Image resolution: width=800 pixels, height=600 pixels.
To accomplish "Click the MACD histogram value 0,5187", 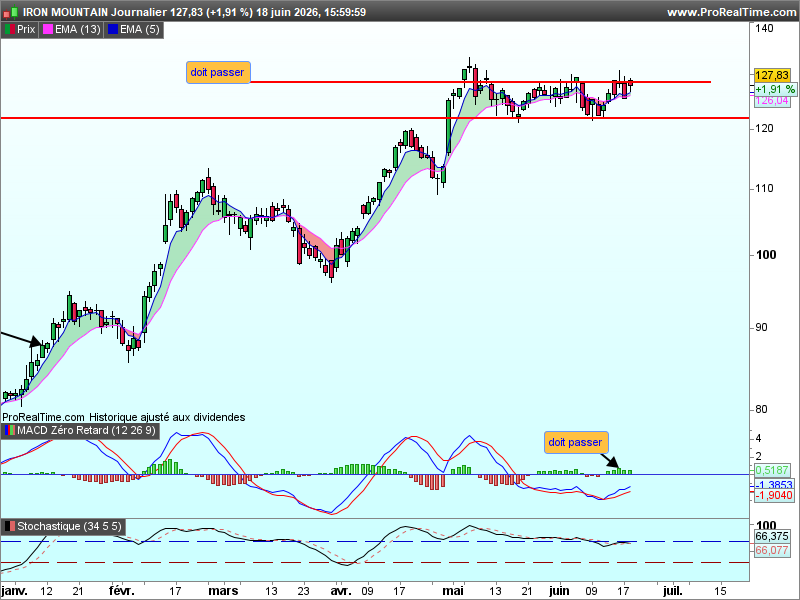I will point(772,470).
